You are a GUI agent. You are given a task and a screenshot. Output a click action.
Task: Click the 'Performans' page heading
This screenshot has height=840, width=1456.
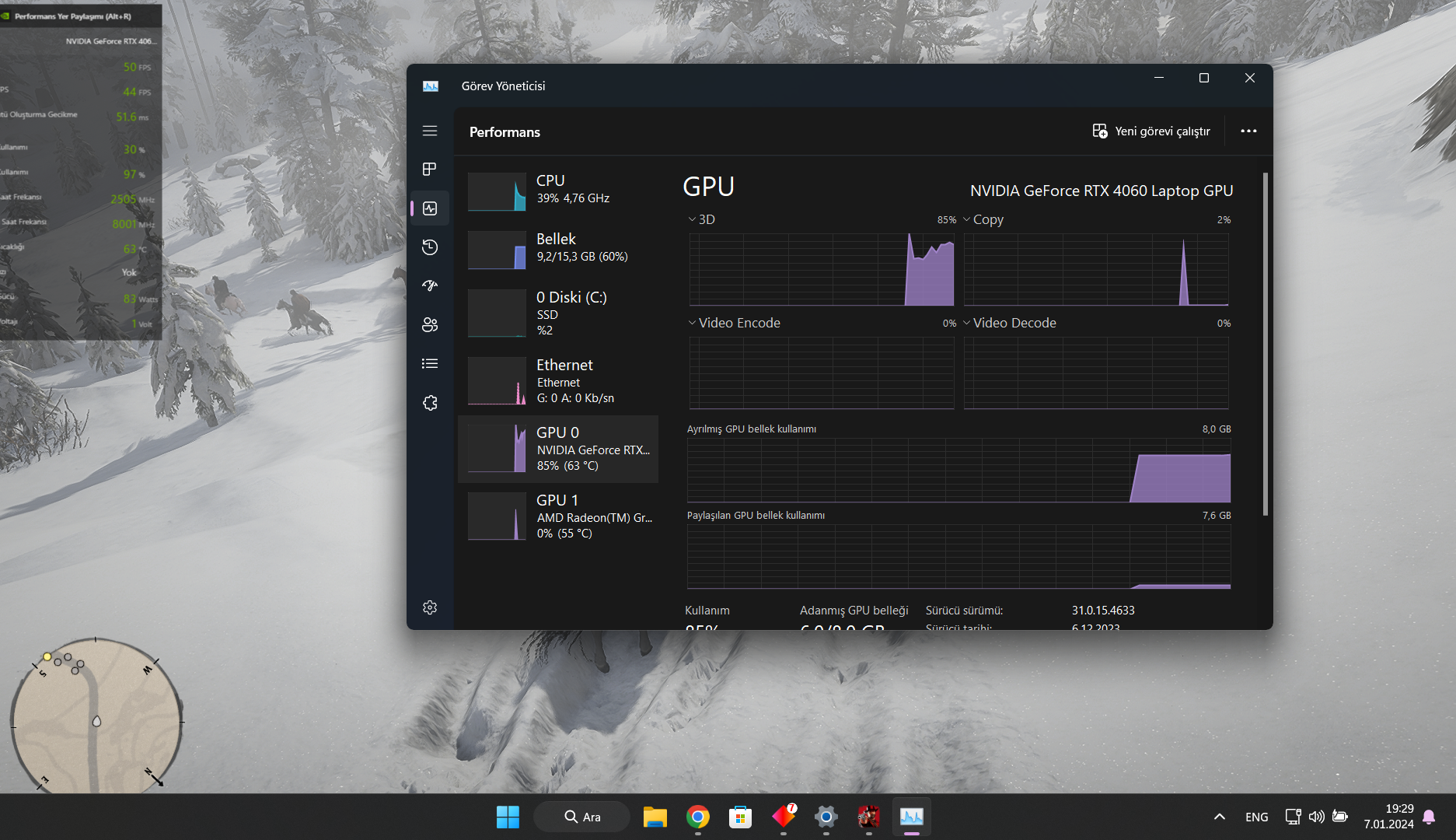[505, 132]
